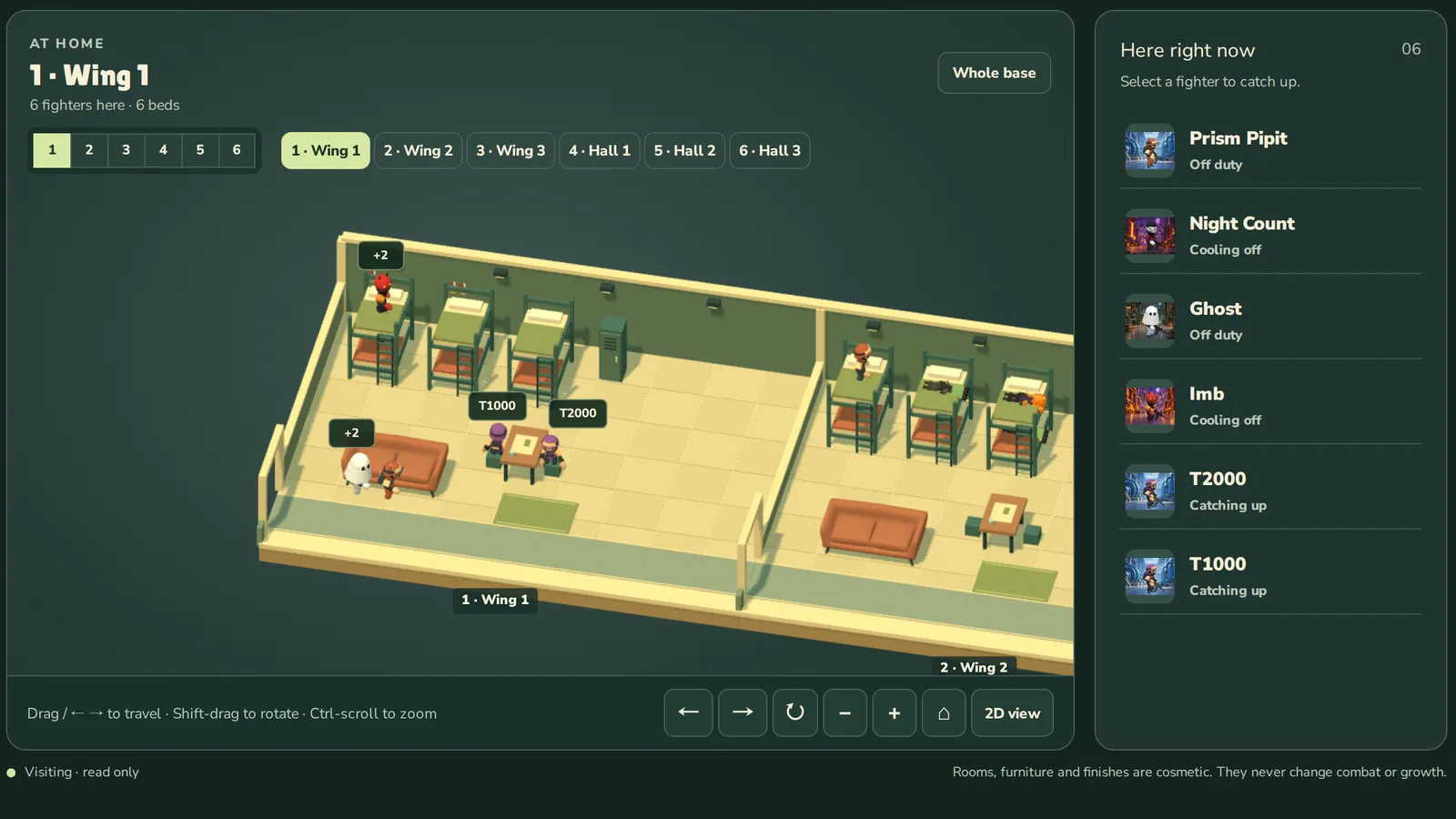The height and width of the screenshot is (819, 1456).
Task: Open Ghost's avatar thumbnail
Action: [1149, 320]
